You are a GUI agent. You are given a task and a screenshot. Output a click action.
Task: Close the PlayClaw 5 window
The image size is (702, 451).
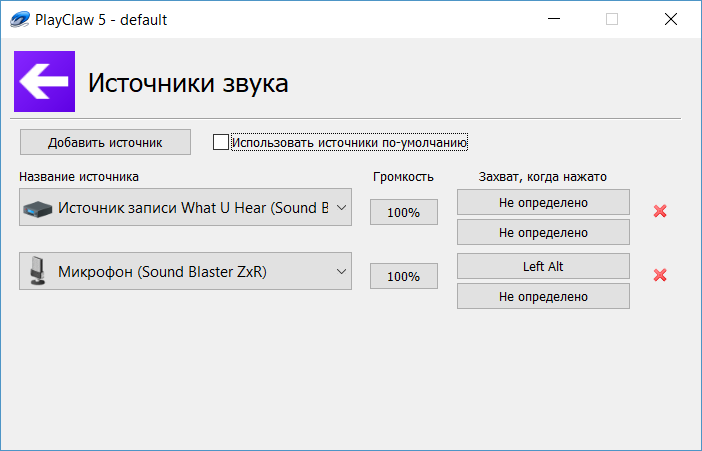click(x=670, y=19)
